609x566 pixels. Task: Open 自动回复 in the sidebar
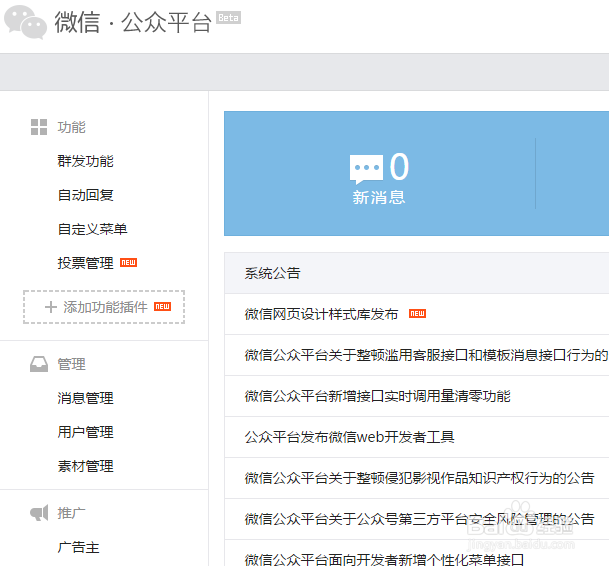(85, 195)
